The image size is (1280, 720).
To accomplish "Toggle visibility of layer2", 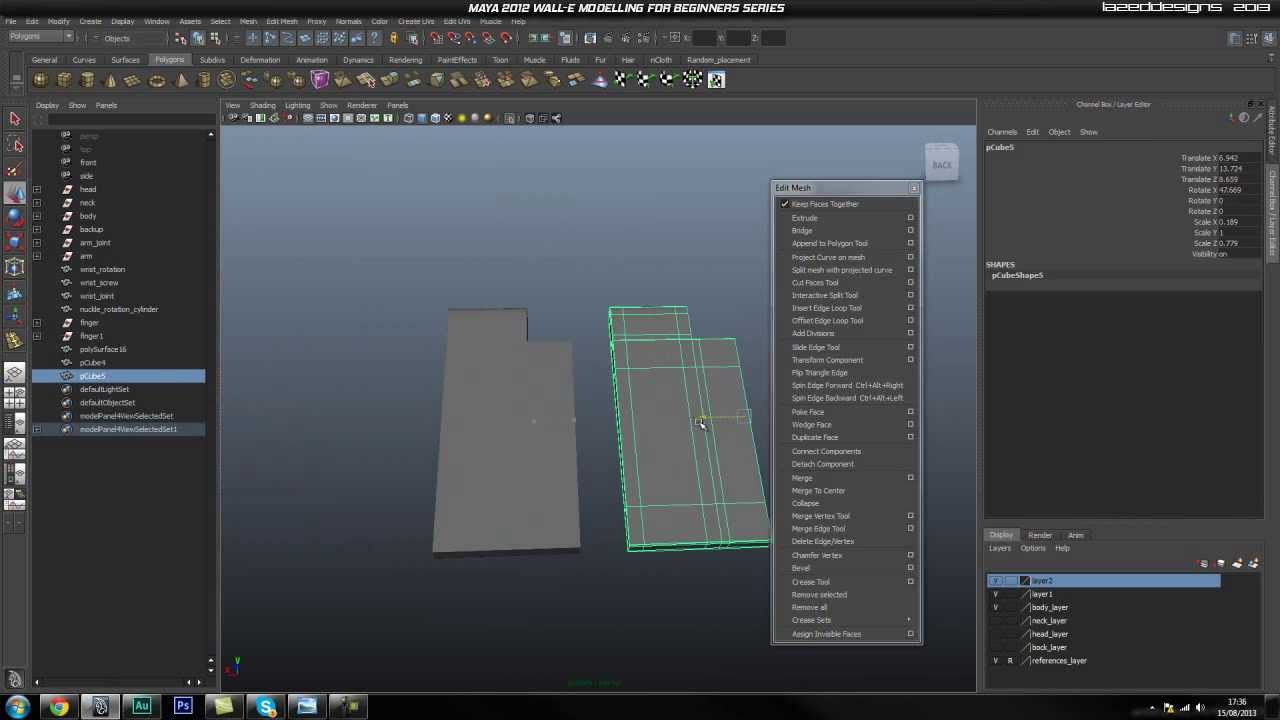I will pos(995,581).
